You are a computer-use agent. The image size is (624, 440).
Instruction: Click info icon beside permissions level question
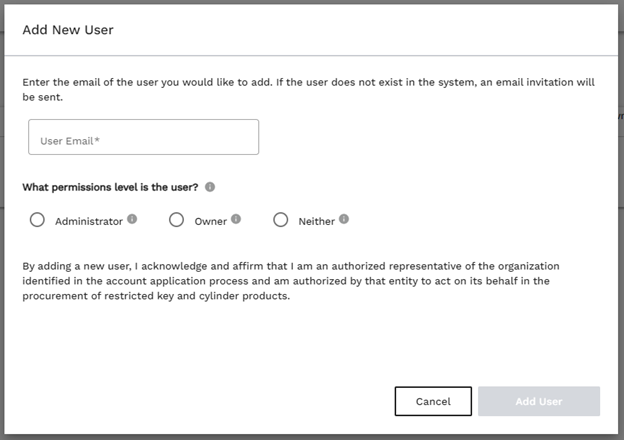tap(210, 187)
